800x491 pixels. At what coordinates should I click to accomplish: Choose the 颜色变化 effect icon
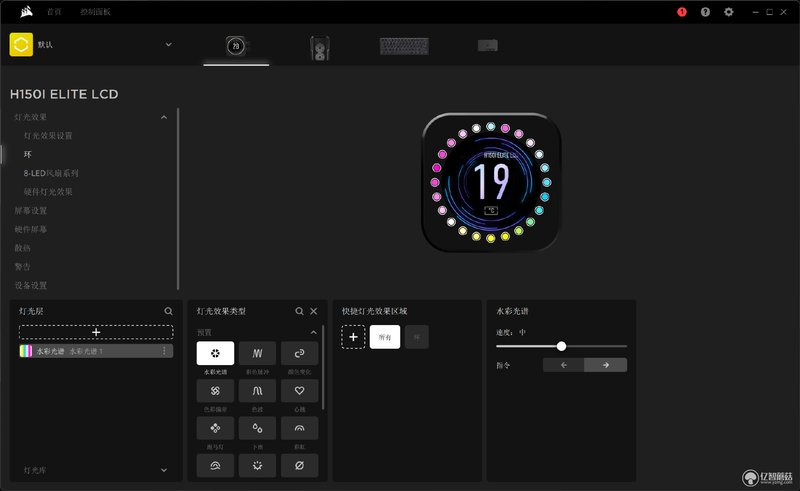(x=299, y=353)
